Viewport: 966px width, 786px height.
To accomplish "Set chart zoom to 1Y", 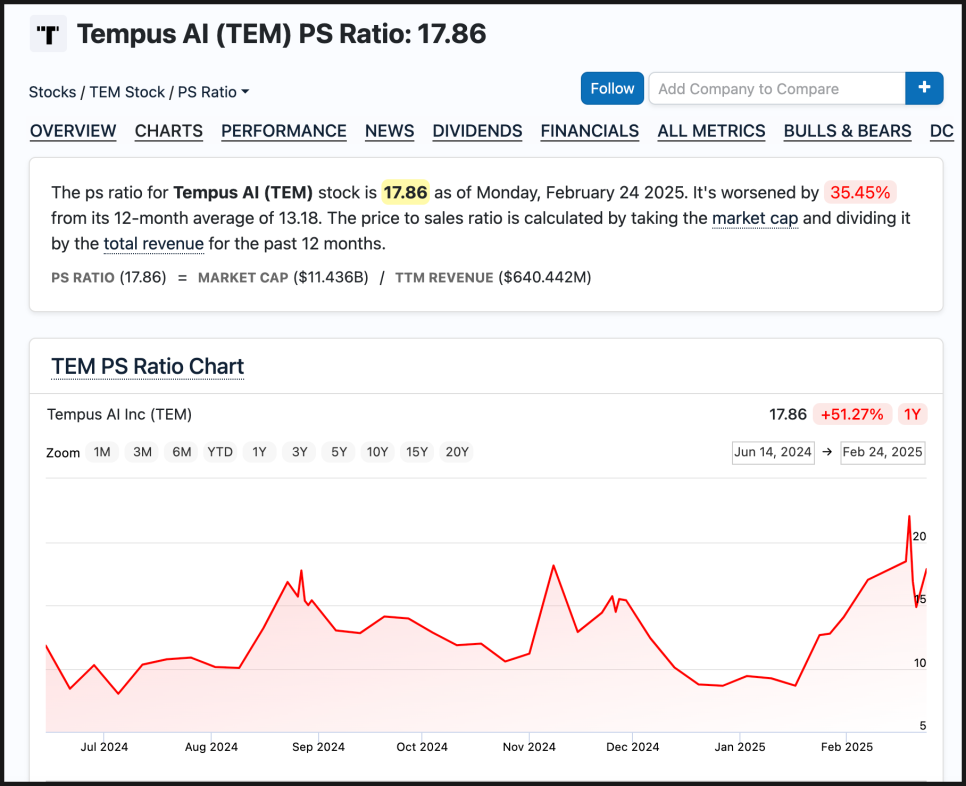I will point(259,452).
